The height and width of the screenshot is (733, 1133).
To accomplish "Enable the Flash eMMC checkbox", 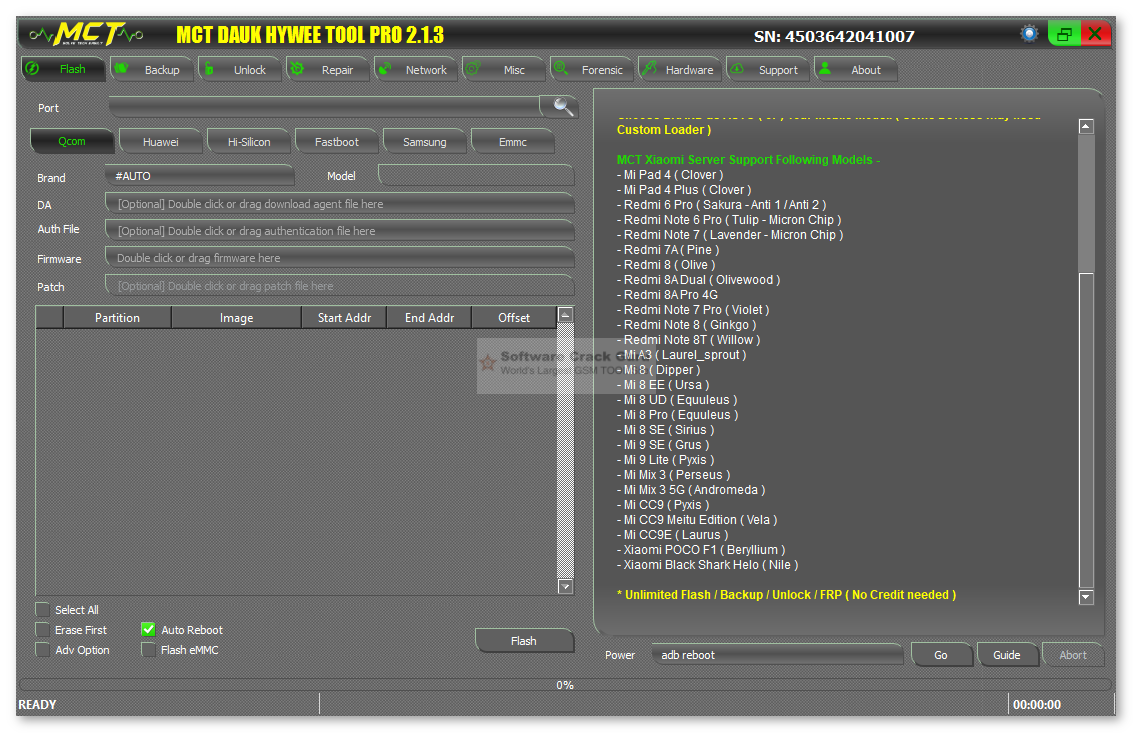I will [148, 650].
